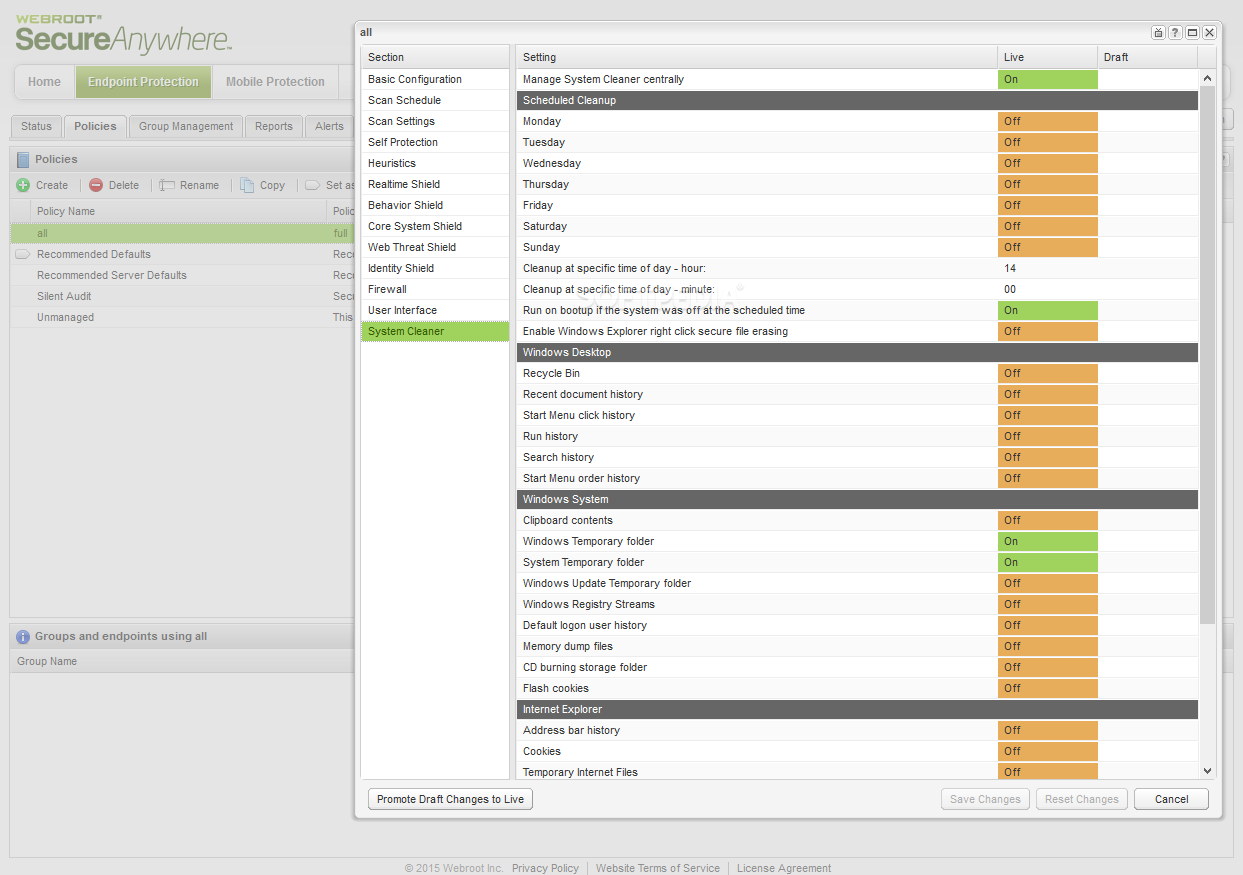Open the Website Terms of Service link
1243x875 pixels.
point(658,868)
